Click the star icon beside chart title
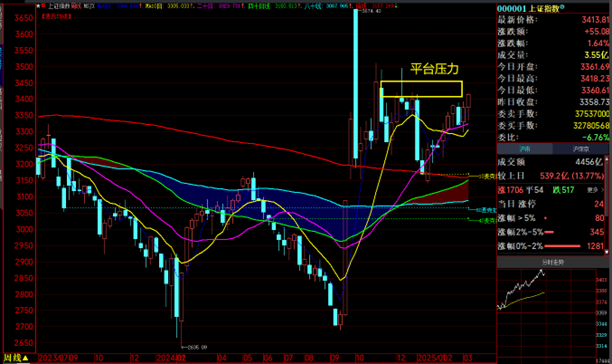This screenshot has width=612, height=364. (38, 6)
